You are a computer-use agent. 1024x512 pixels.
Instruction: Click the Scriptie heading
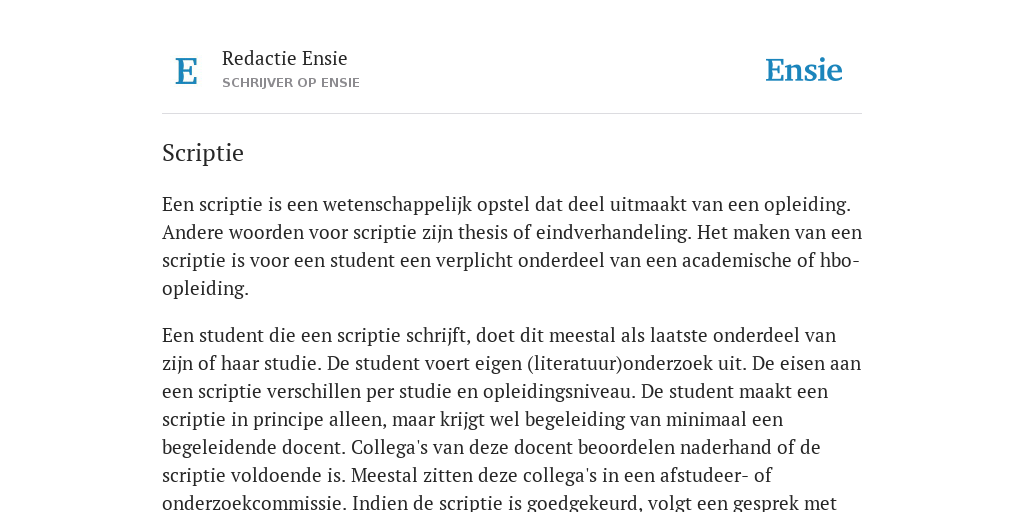coord(203,153)
